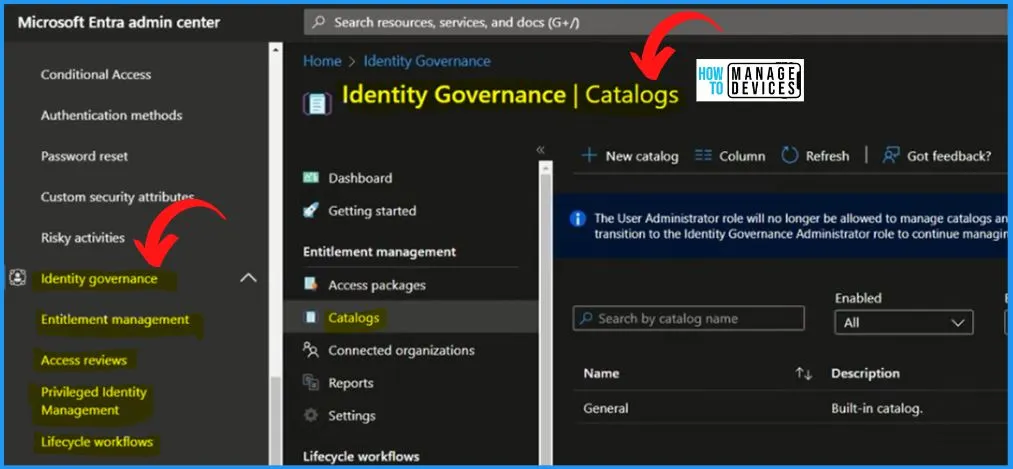Viewport: 1013px width, 469px height.
Task: Click the New catalog button
Action: click(630, 156)
